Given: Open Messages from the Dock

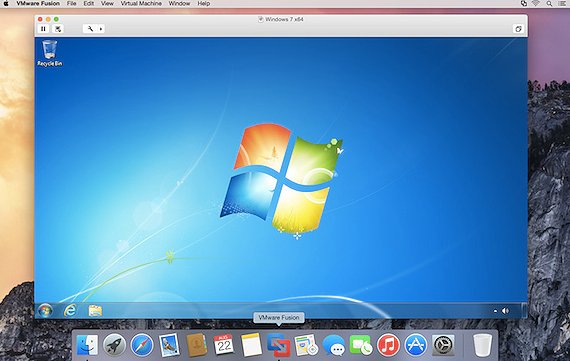Looking at the screenshot, I should 334,345.
